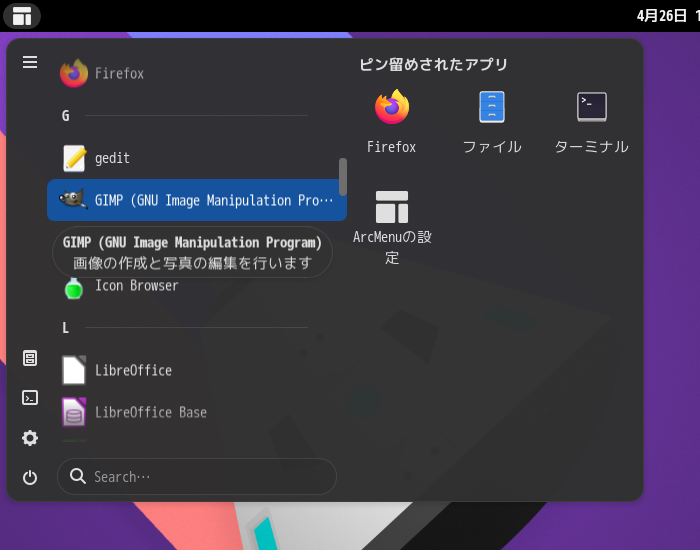Click the power button in sidebar
The image size is (700, 550).
pos(30,478)
